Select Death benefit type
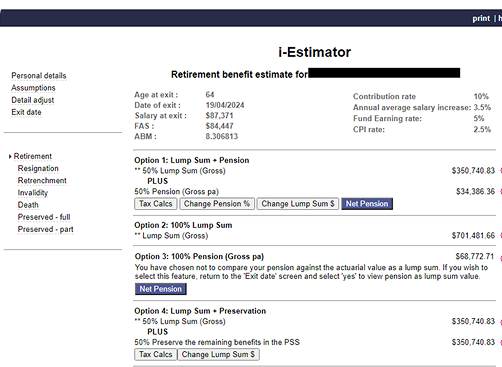Image resolution: width=502 pixels, height=367 pixels. (x=28, y=205)
